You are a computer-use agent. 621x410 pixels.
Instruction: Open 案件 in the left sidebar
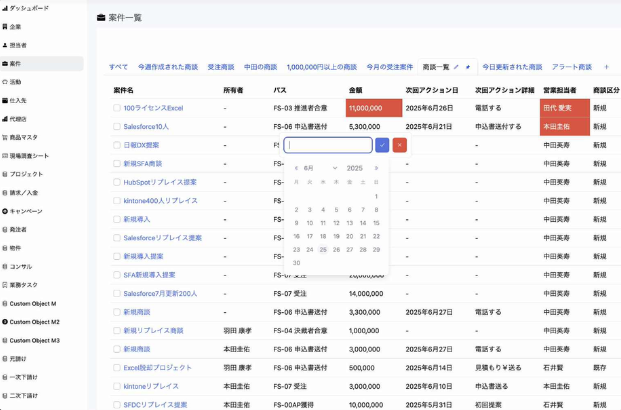[16, 63]
